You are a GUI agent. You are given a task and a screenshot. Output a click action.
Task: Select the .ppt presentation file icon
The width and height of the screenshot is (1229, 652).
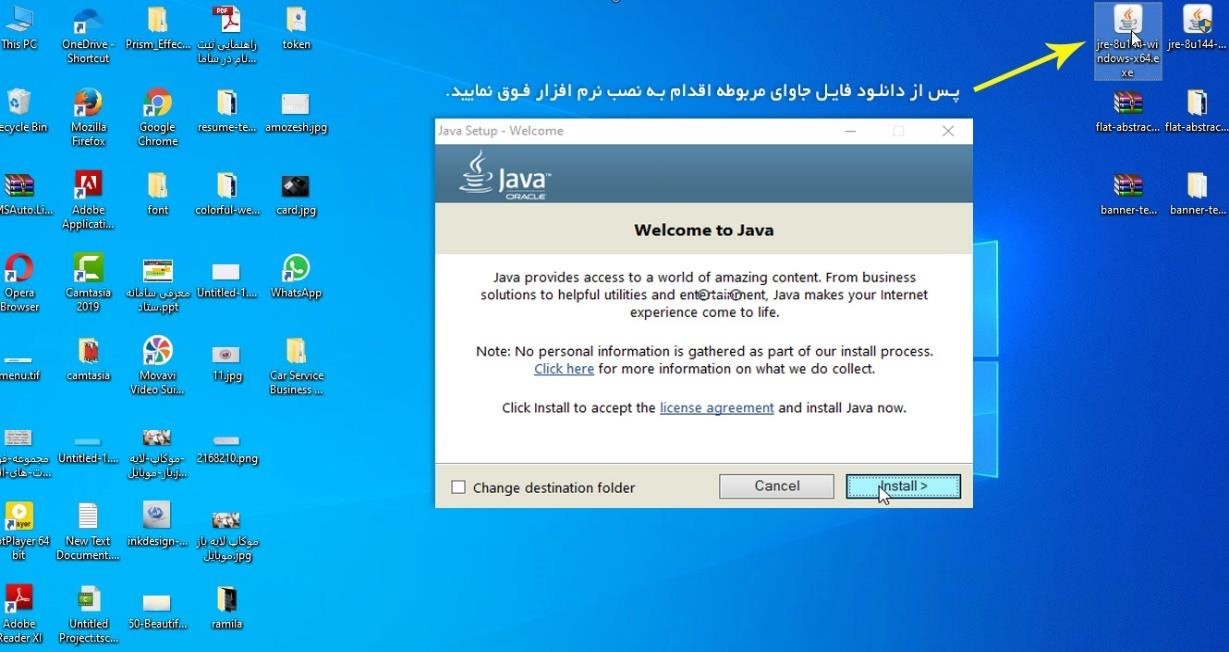(157, 283)
